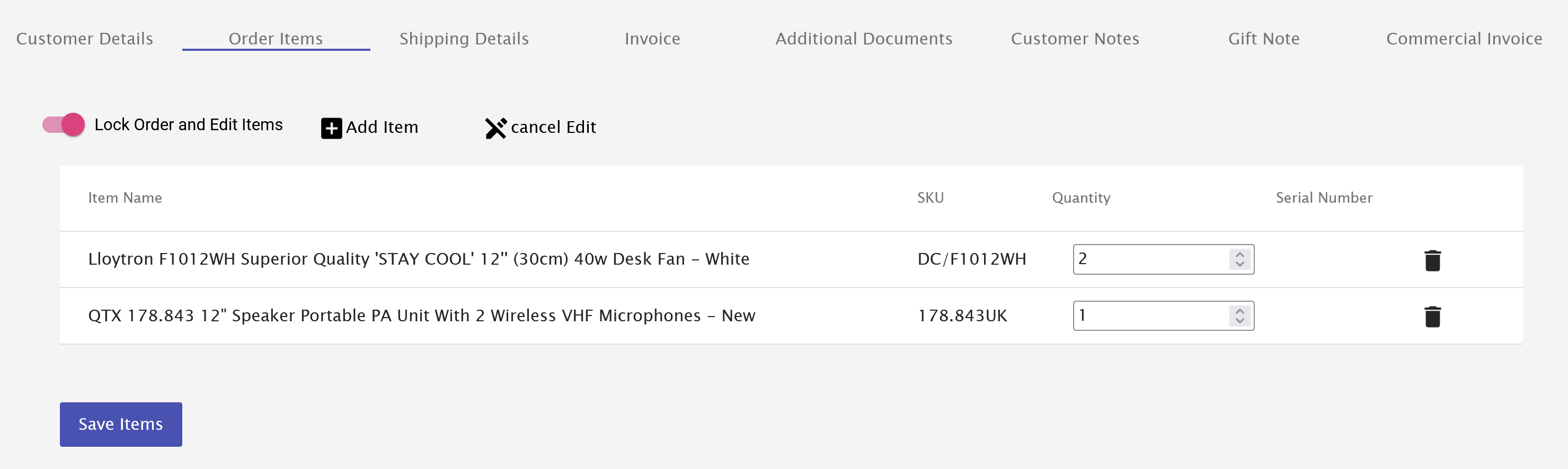Open the Customer Details tab
The width and height of the screenshot is (1568, 469).
85,39
